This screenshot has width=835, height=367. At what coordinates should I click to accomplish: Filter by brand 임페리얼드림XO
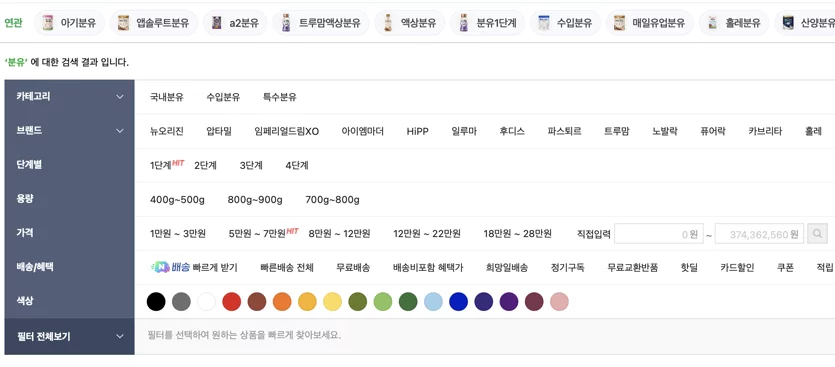pyautogui.click(x=286, y=131)
